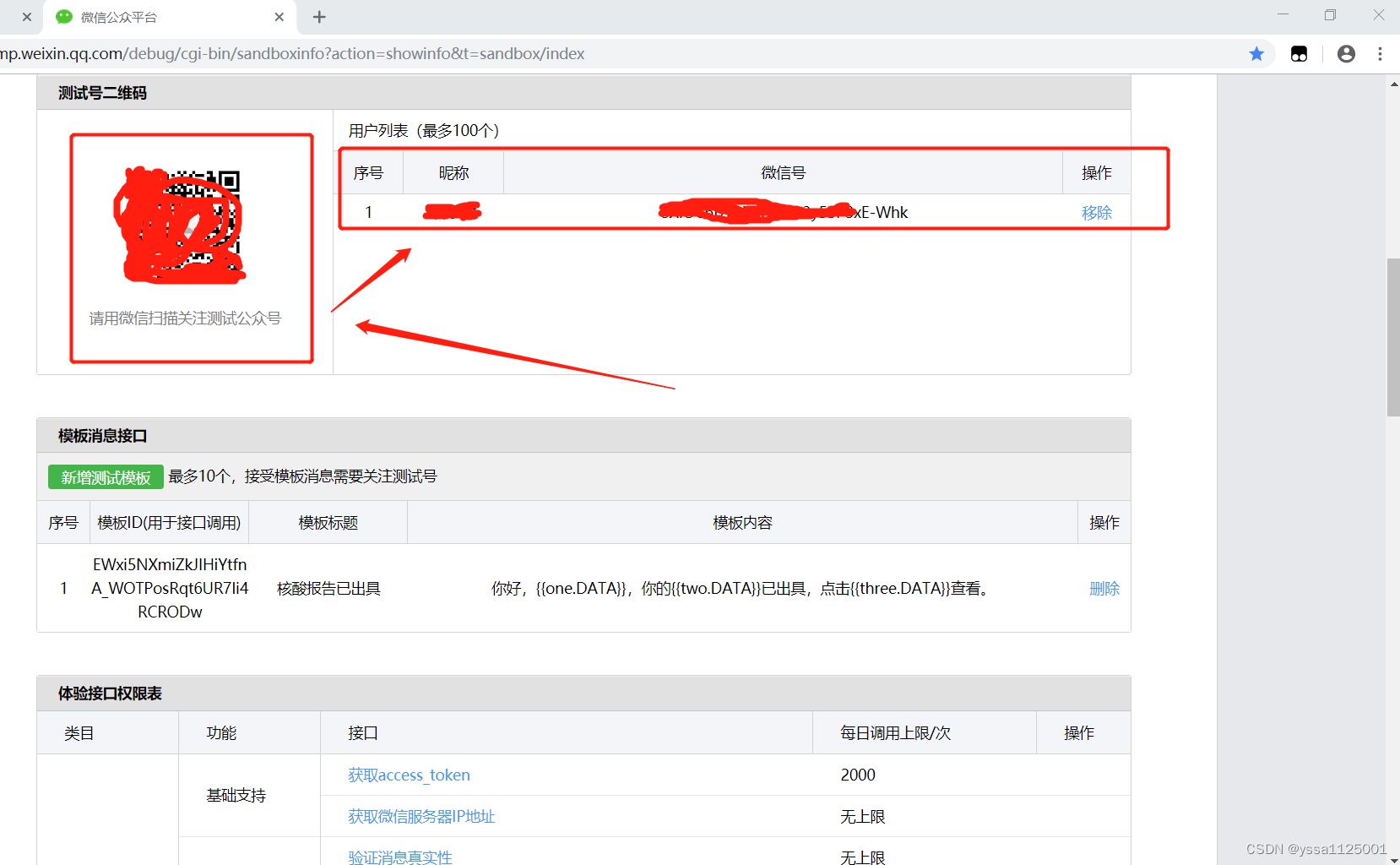Click the 昵称 column header

[453, 173]
